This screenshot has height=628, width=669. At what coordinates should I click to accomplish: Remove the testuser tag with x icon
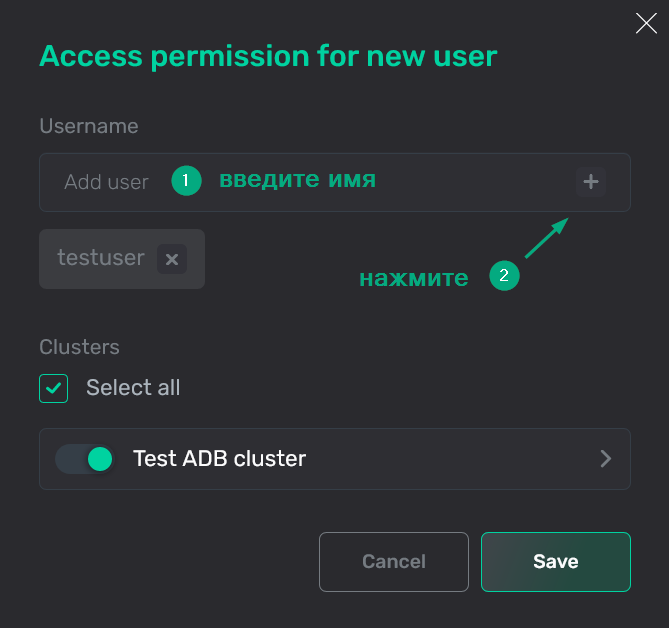point(172,259)
